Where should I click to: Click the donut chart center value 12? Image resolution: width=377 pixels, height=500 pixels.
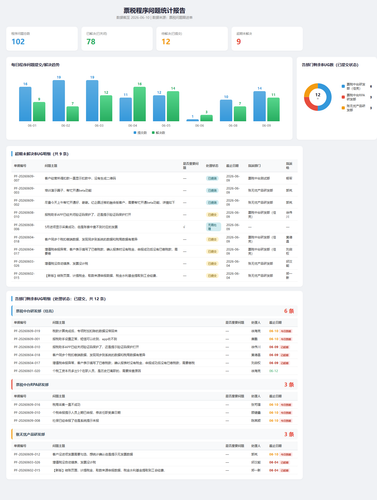coord(318,95)
